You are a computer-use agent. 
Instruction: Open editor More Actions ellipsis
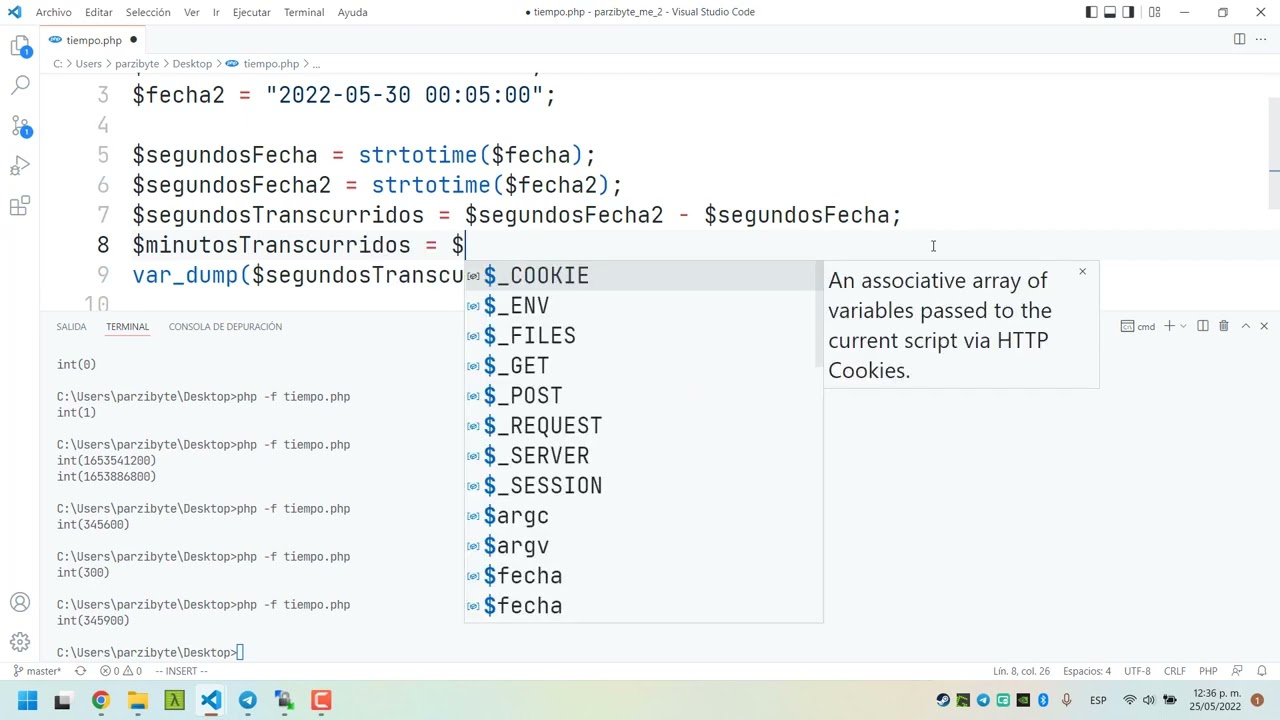click(x=1261, y=39)
